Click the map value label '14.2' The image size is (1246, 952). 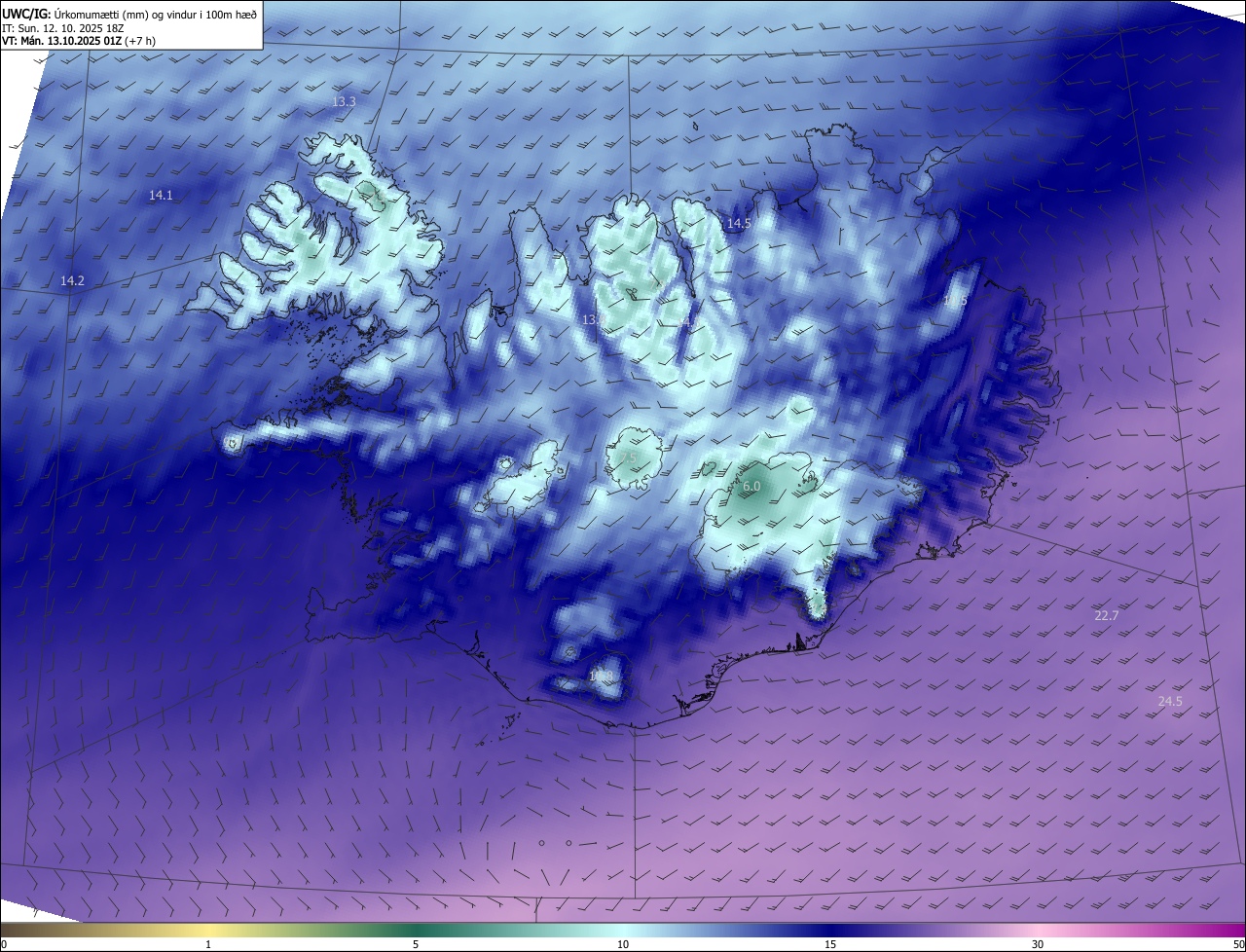pyautogui.click(x=72, y=280)
